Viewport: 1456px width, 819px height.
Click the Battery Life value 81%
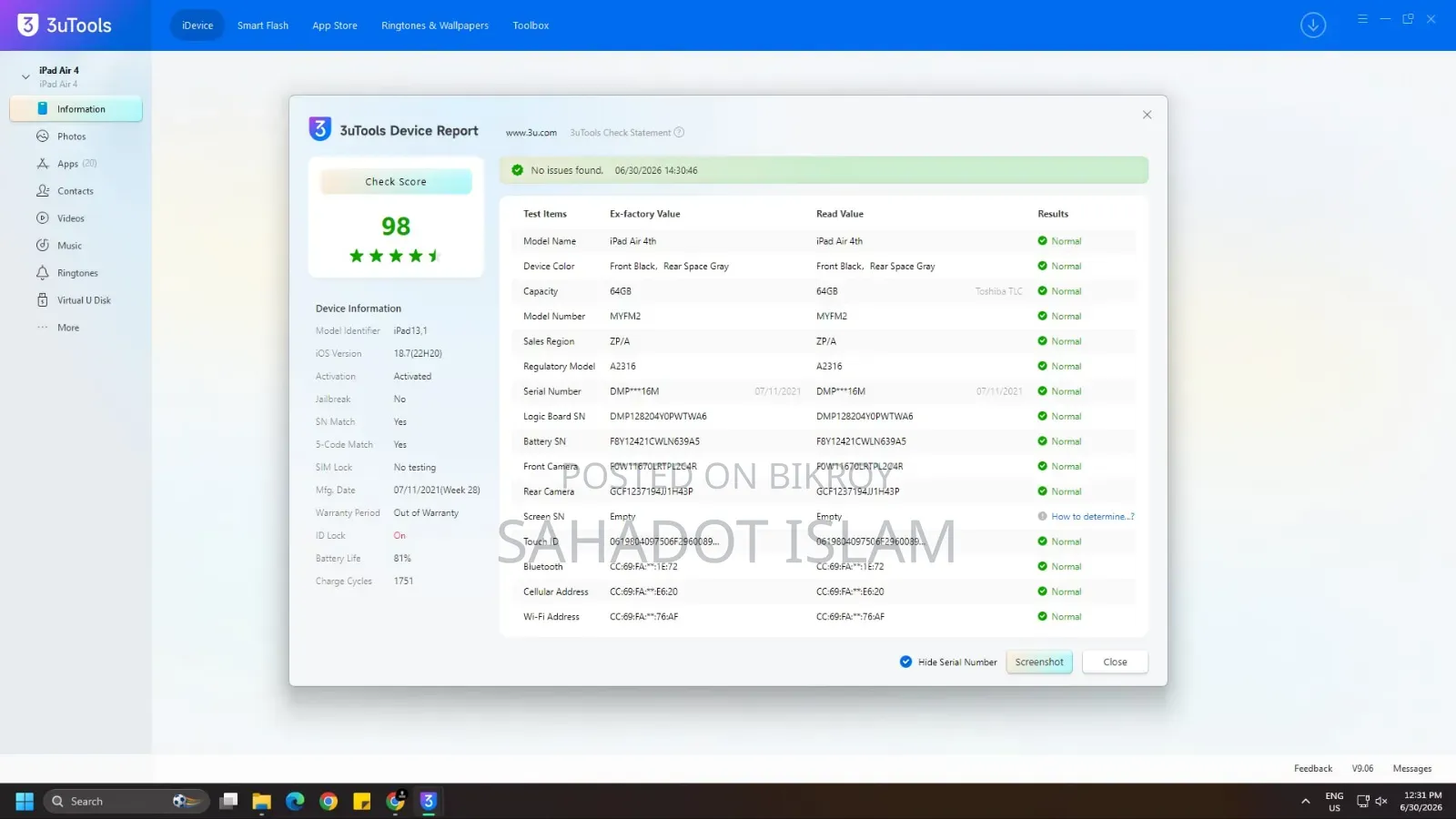click(x=402, y=558)
